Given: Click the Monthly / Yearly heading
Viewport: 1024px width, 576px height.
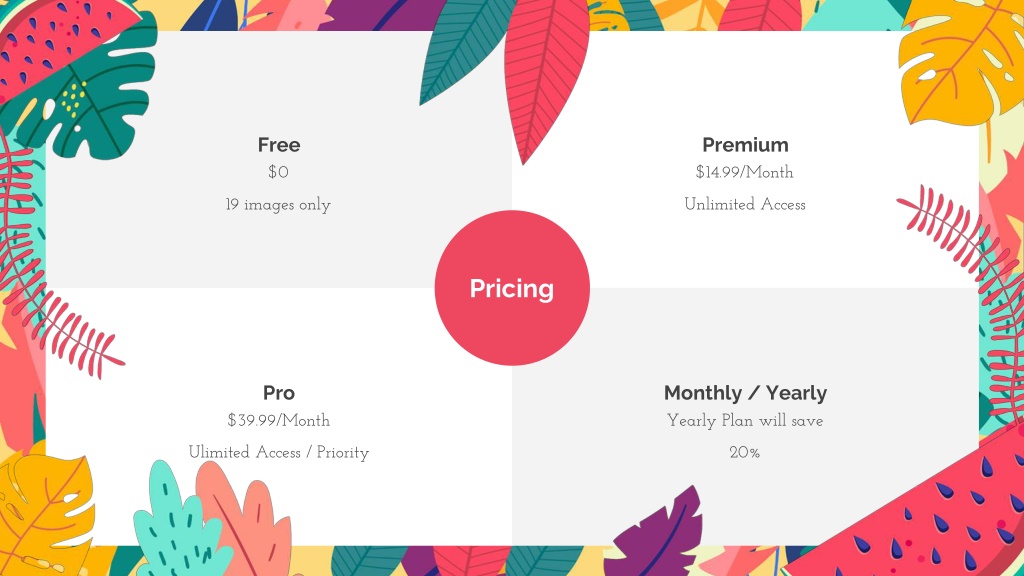Looking at the screenshot, I should coord(745,392).
